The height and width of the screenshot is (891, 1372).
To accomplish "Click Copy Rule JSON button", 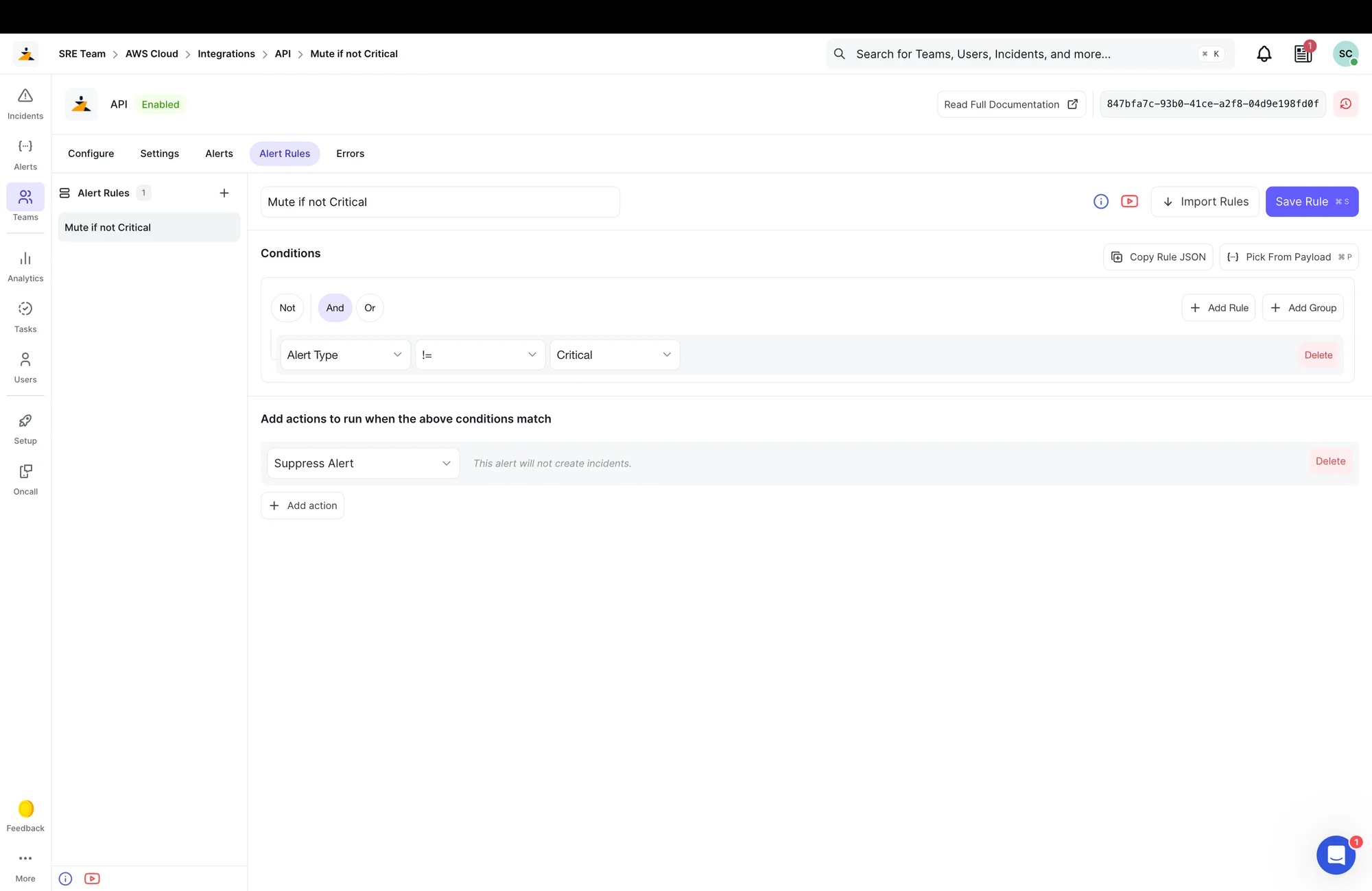I will pos(1158,257).
